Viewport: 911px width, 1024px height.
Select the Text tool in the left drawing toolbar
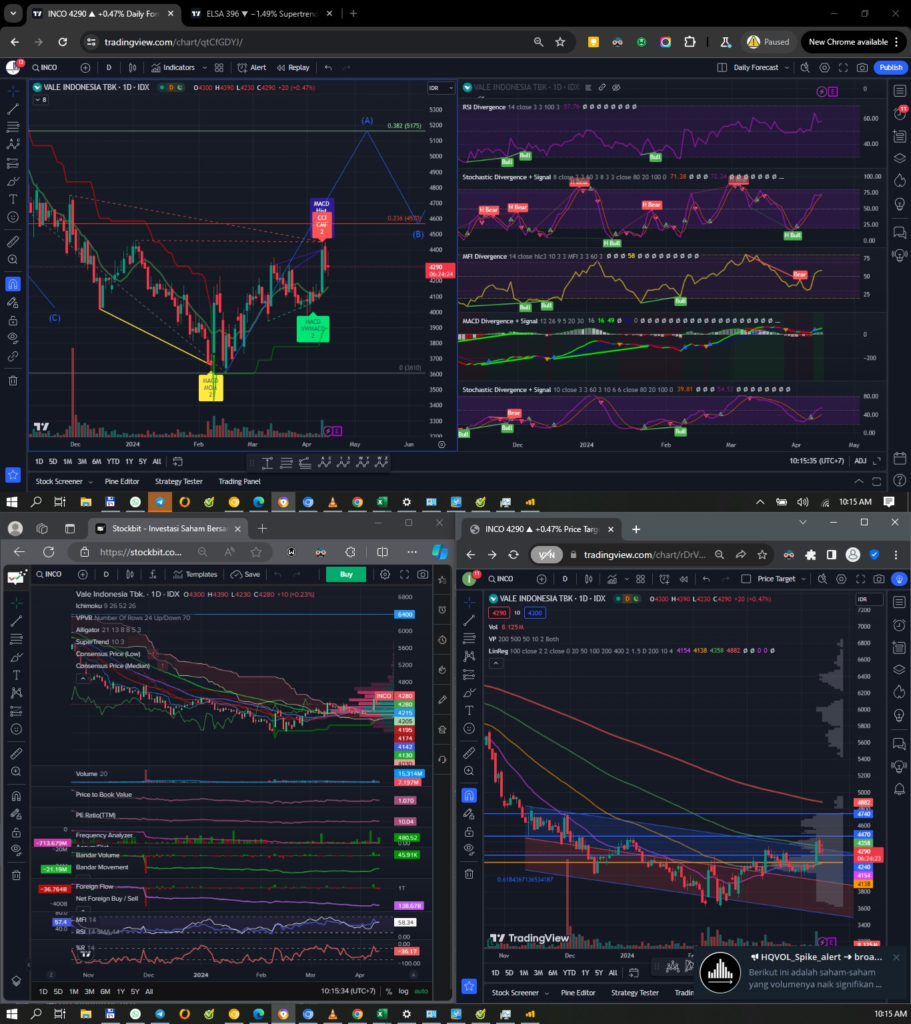pyautogui.click(x=12, y=200)
